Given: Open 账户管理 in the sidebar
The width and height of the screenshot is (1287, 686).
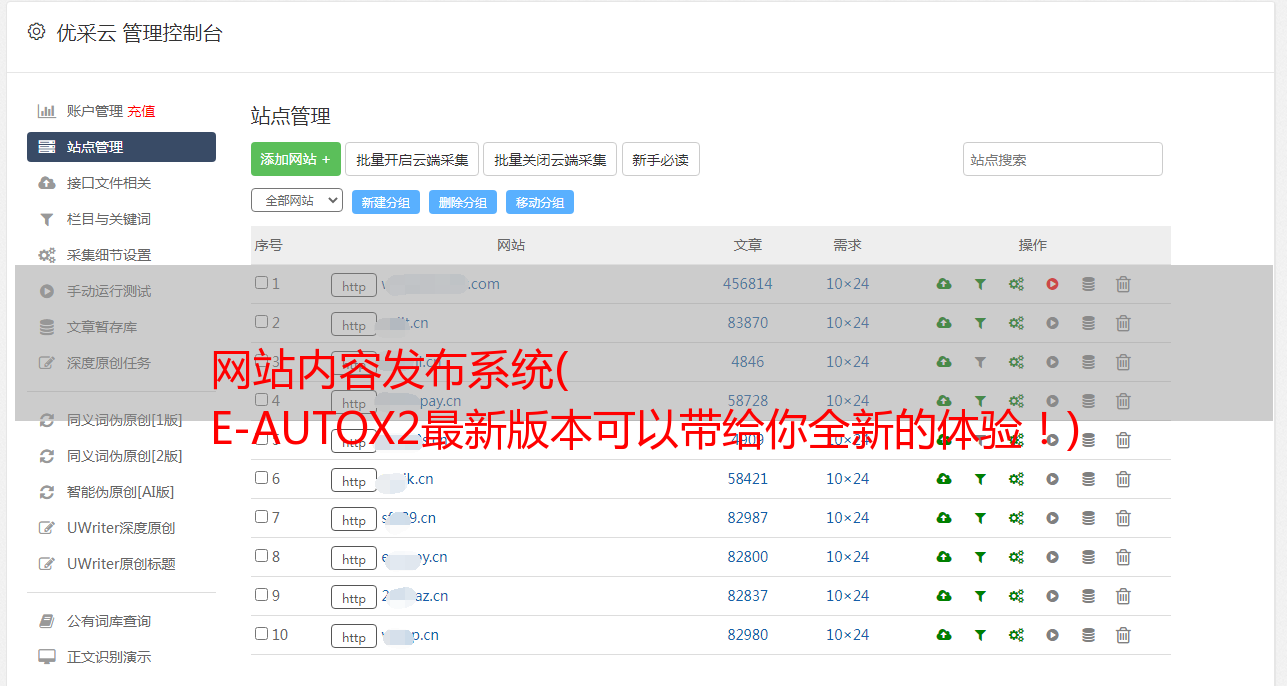Looking at the screenshot, I should tap(95, 111).
